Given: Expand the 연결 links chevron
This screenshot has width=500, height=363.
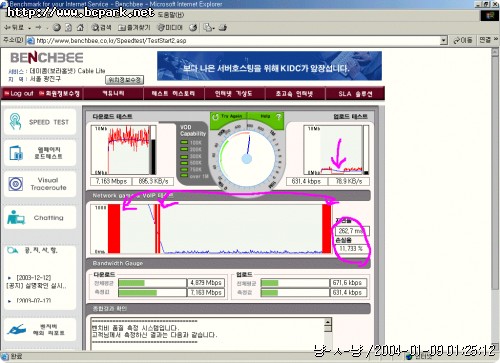Looking at the screenshot, I should (x=496, y=39).
